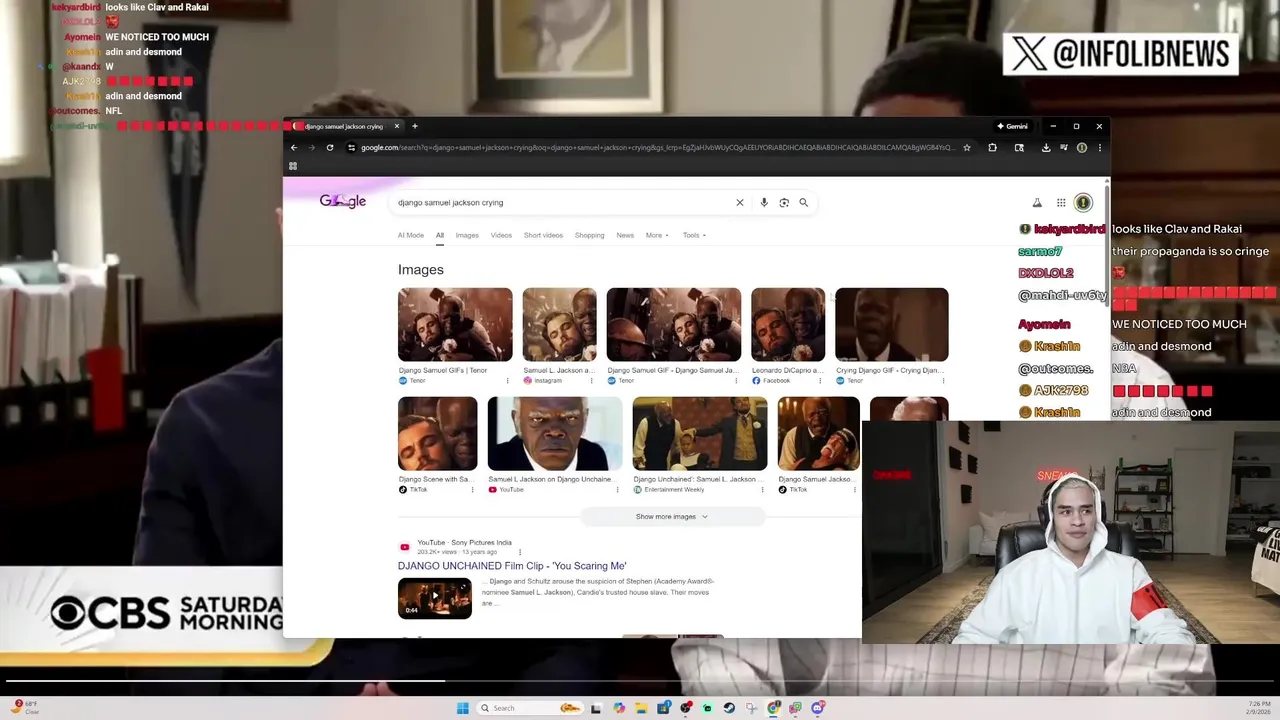
Task: Click the Chrome address bar URL
Action: 657,148
